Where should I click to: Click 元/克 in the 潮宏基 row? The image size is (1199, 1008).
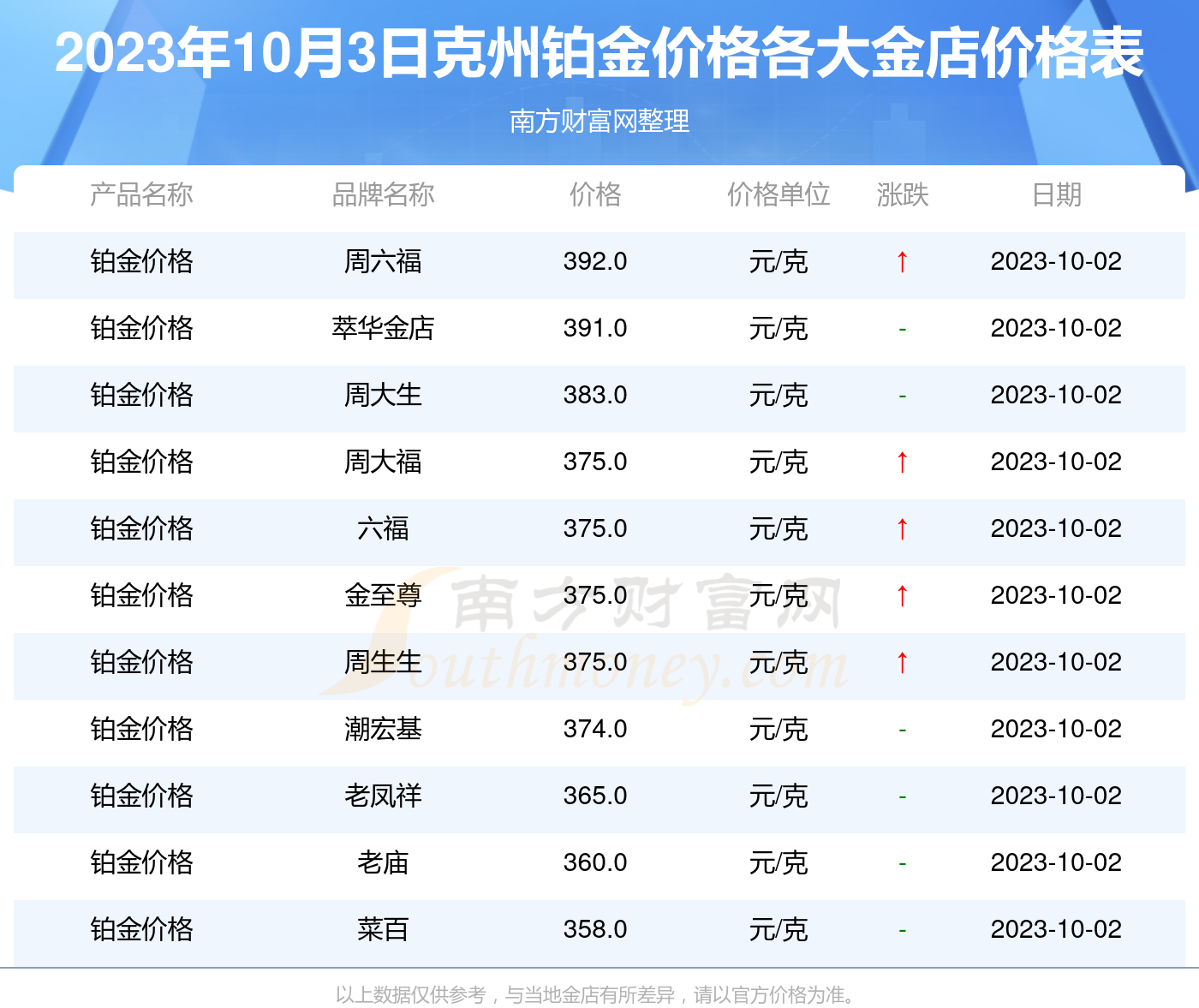tap(778, 730)
